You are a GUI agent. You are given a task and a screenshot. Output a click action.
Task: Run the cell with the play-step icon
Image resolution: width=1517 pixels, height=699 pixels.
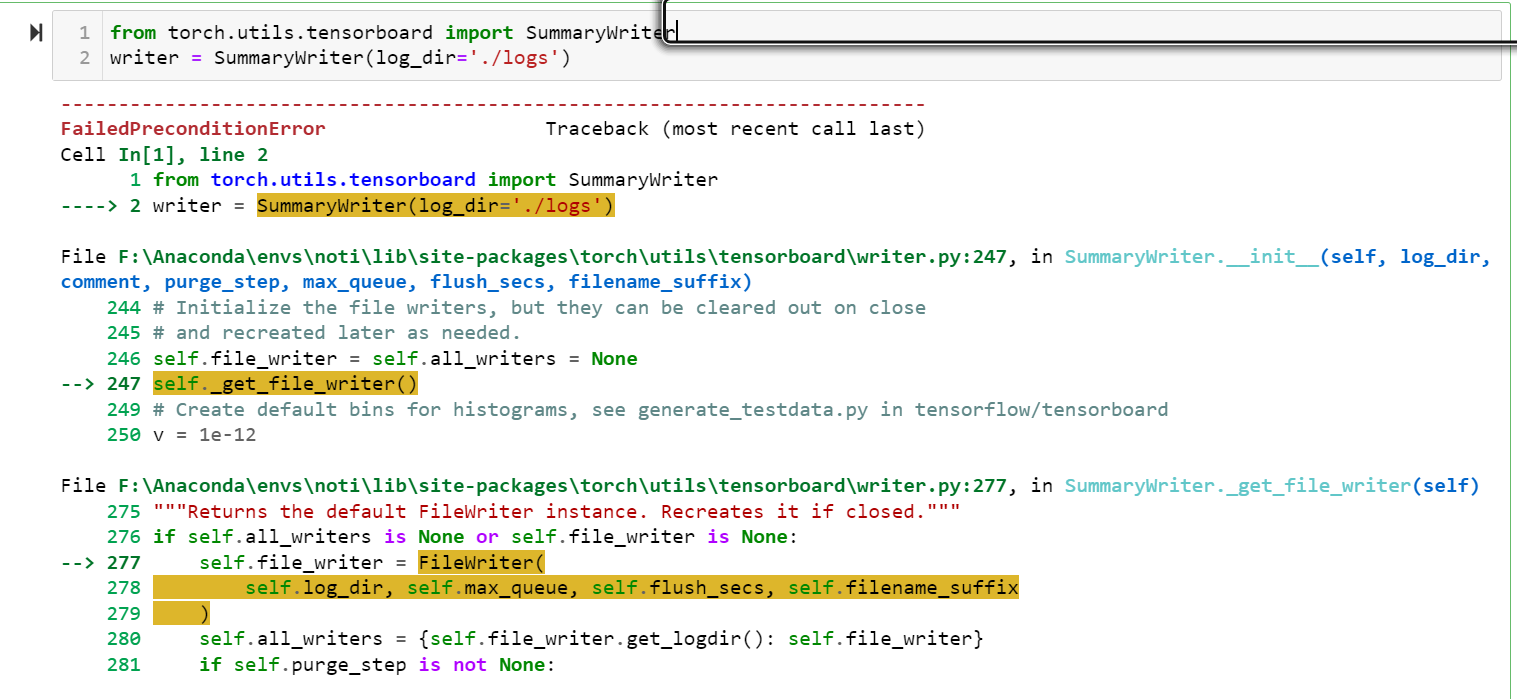(36, 33)
